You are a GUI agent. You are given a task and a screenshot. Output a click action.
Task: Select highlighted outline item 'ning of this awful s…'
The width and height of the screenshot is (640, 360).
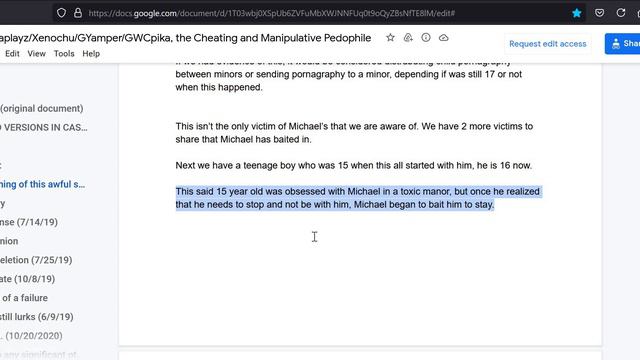(x=42, y=184)
